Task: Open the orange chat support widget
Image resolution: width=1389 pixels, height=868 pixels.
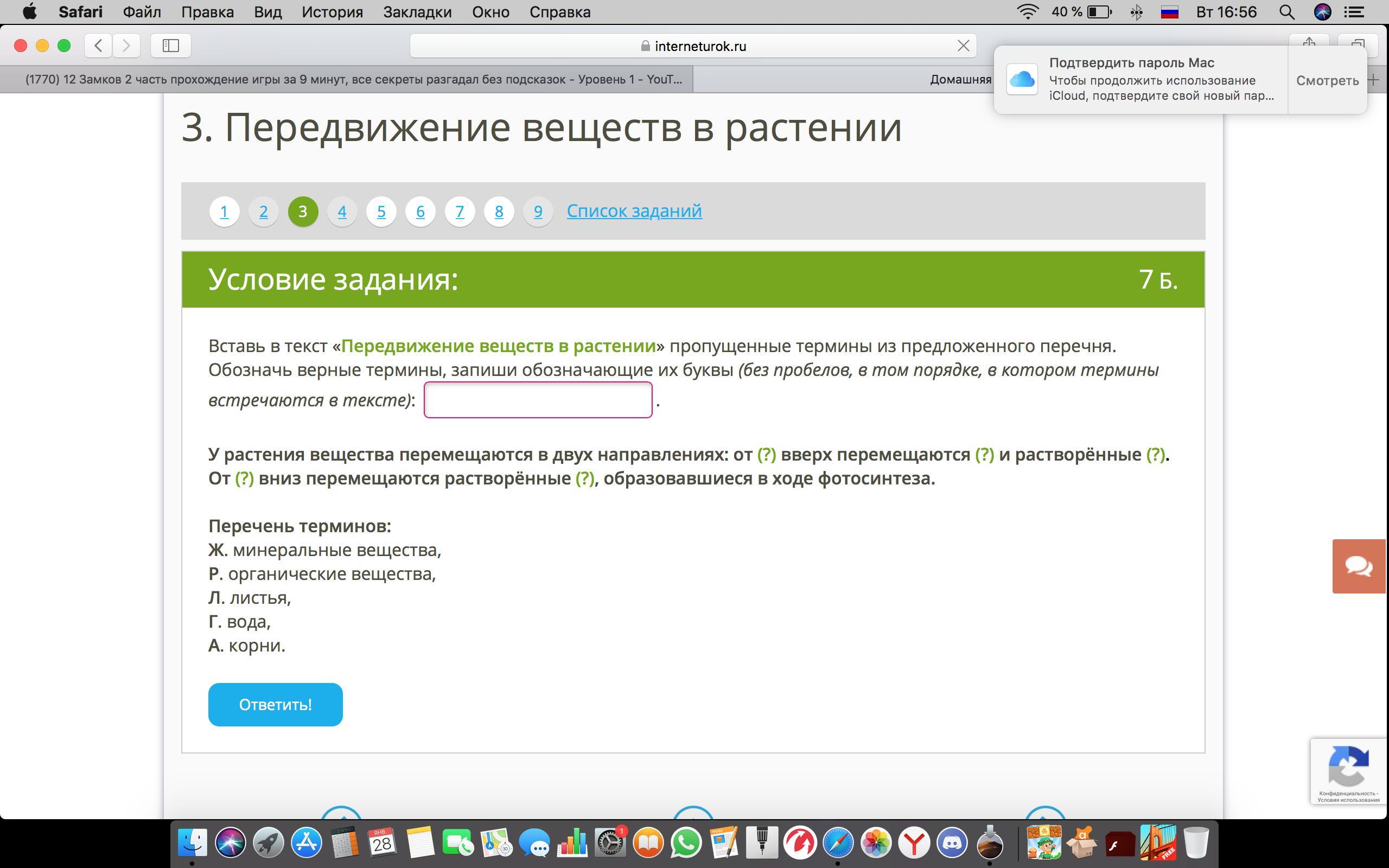Action: [x=1359, y=566]
